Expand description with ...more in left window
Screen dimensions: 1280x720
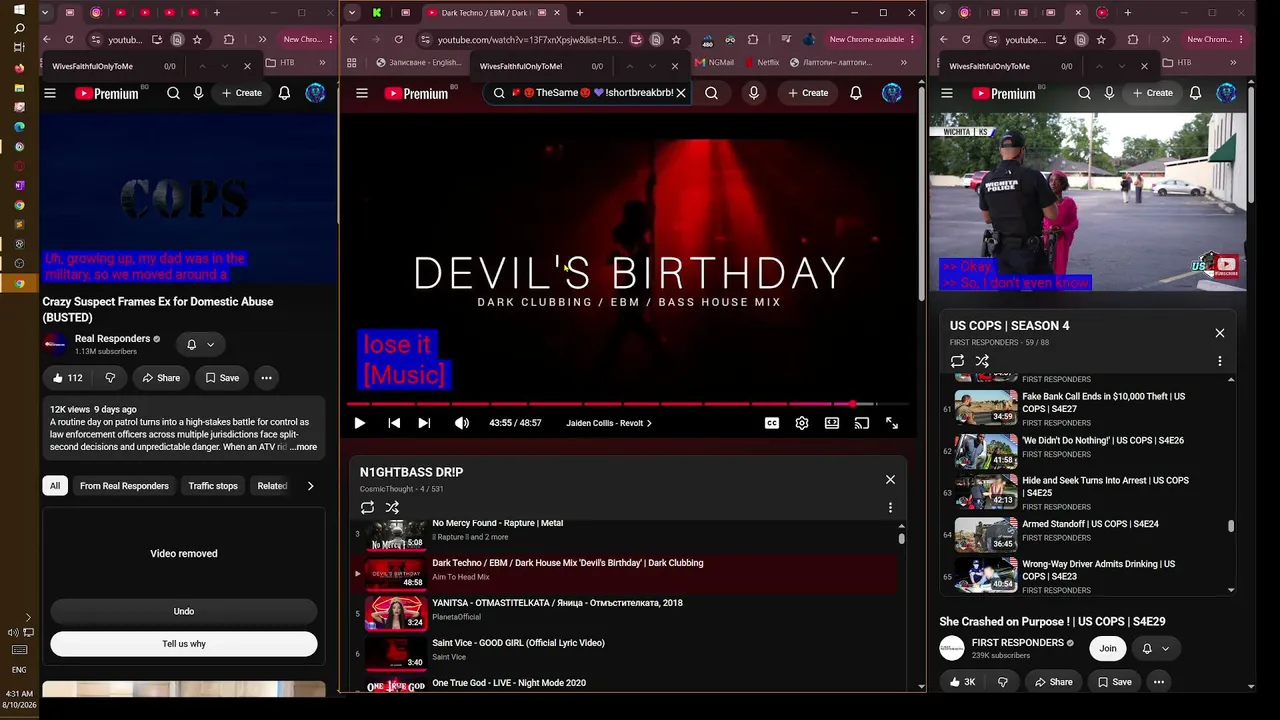pyautogui.click(x=303, y=447)
